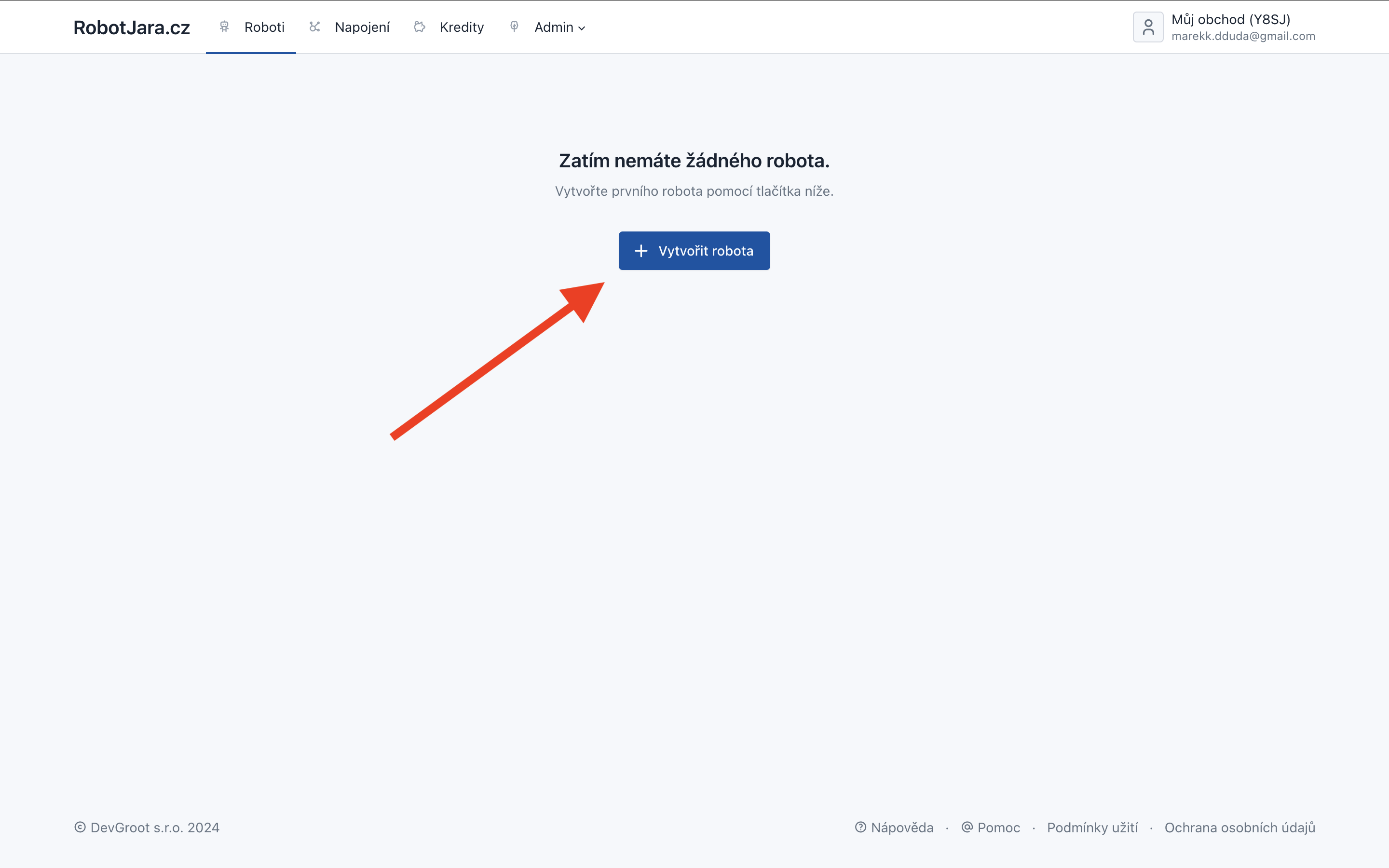This screenshot has height=868, width=1389.
Task: Expand the Admin dropdown chevron
Action: tap(582, 28)
